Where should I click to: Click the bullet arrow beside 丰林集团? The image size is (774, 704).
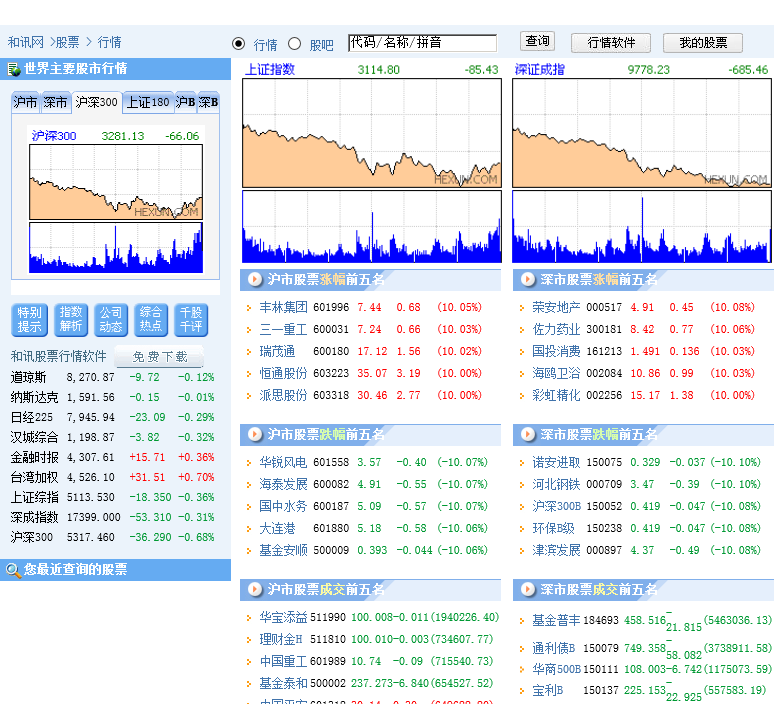pyautogui.click(x=249, y=308)
